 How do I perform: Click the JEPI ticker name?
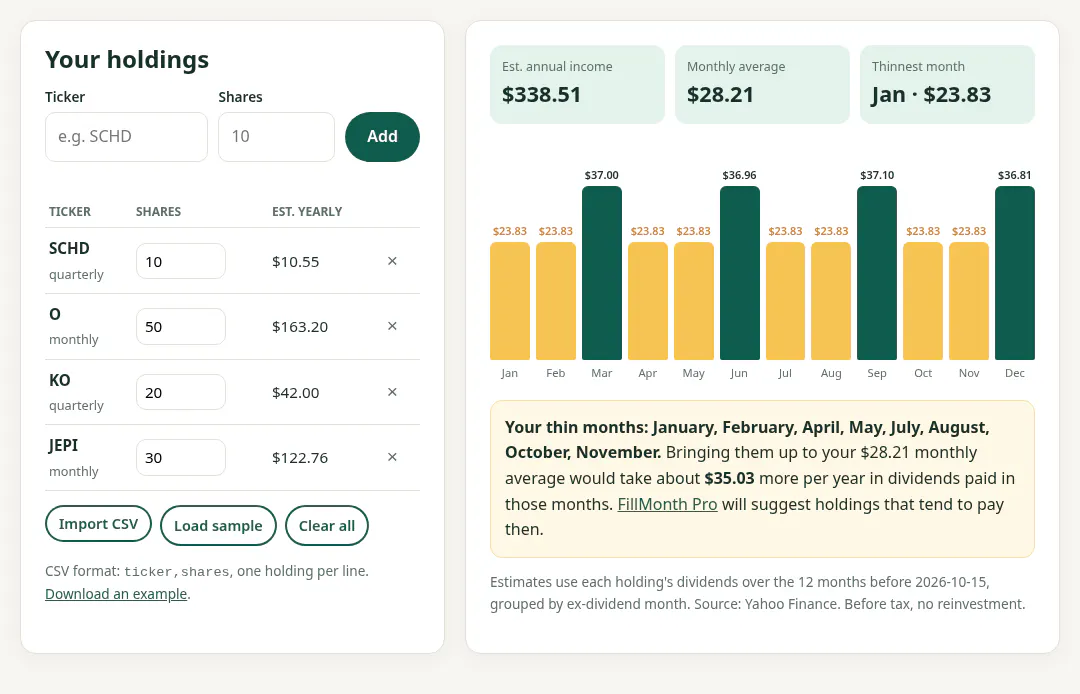point(63,445)
